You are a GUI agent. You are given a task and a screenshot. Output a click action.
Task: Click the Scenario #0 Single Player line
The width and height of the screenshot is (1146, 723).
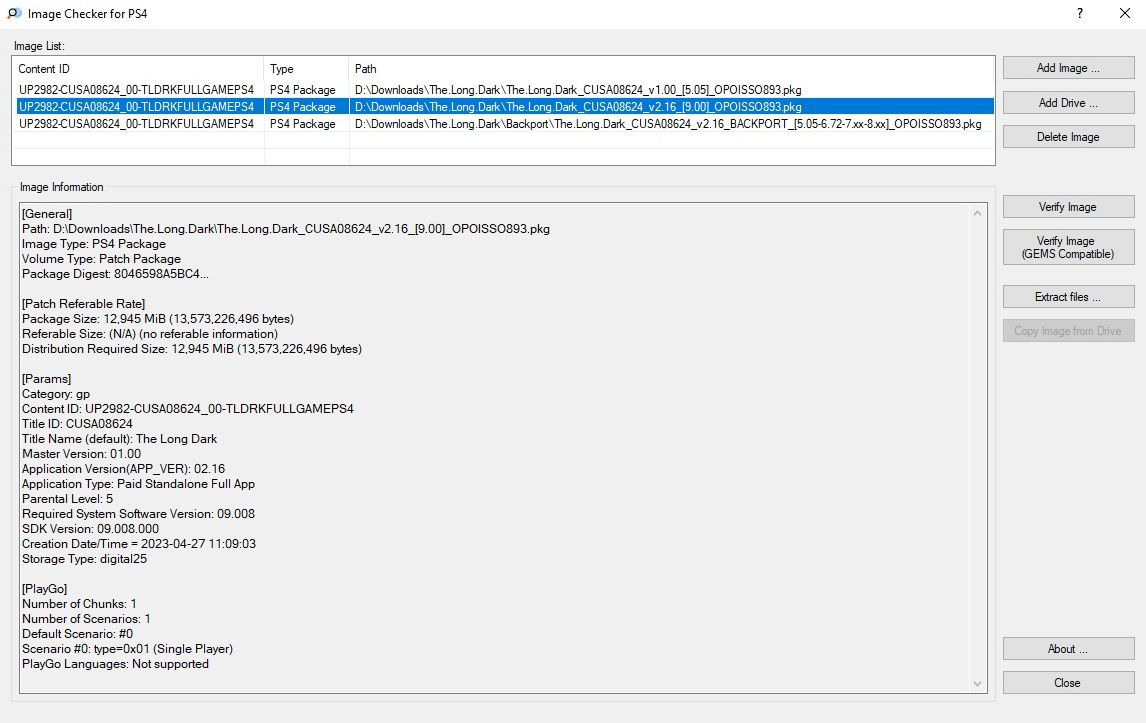pos(128,648)
